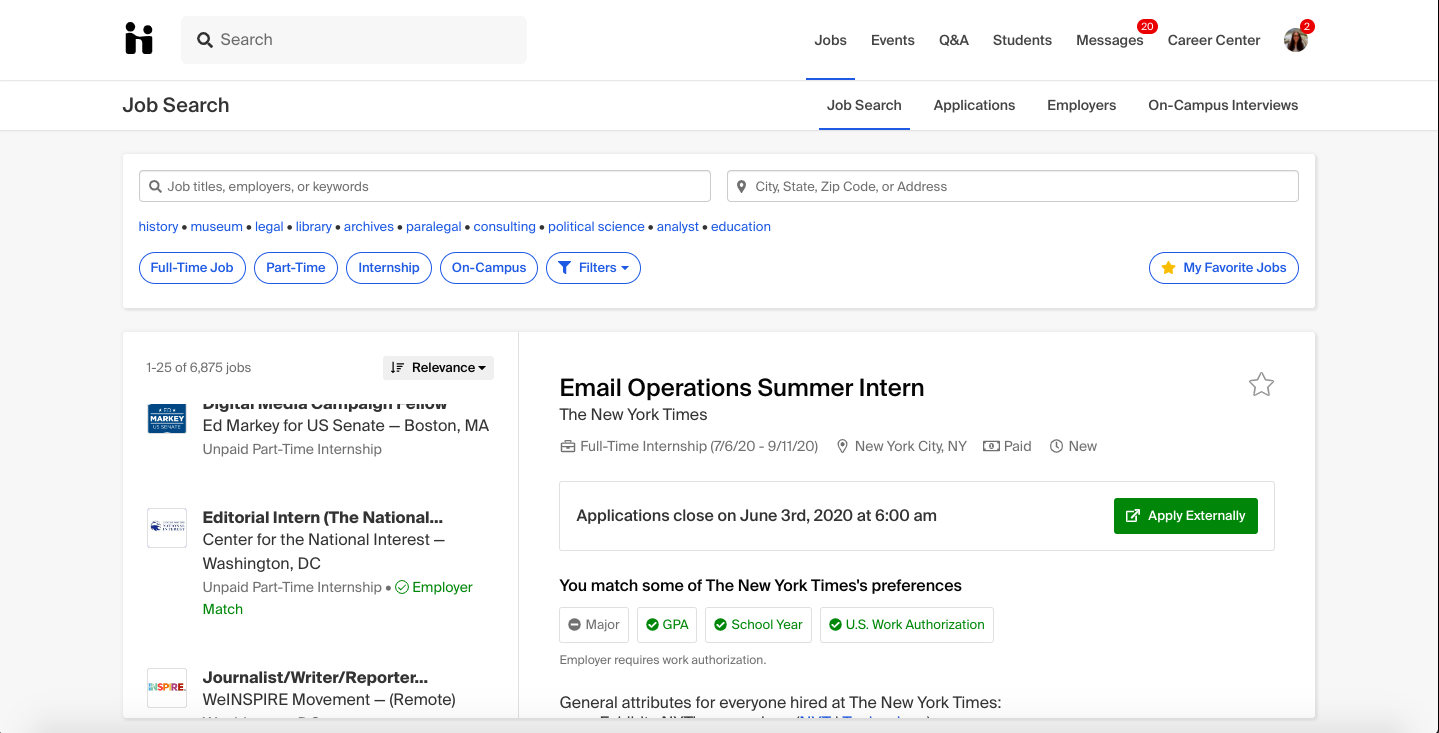Switch to the On-Campus Interviews tab
This screenshot has height=733, width=1439.
pyautogui.click(x=1223, y=105)
